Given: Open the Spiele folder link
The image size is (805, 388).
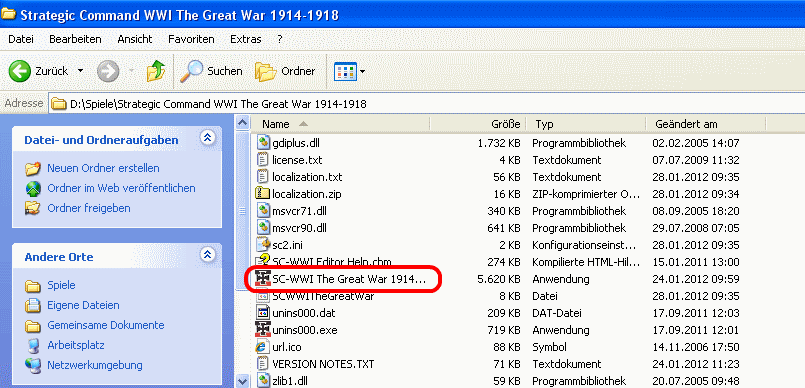Looking at the screenshot, I should pyautogui.click(x=61, y=285).
